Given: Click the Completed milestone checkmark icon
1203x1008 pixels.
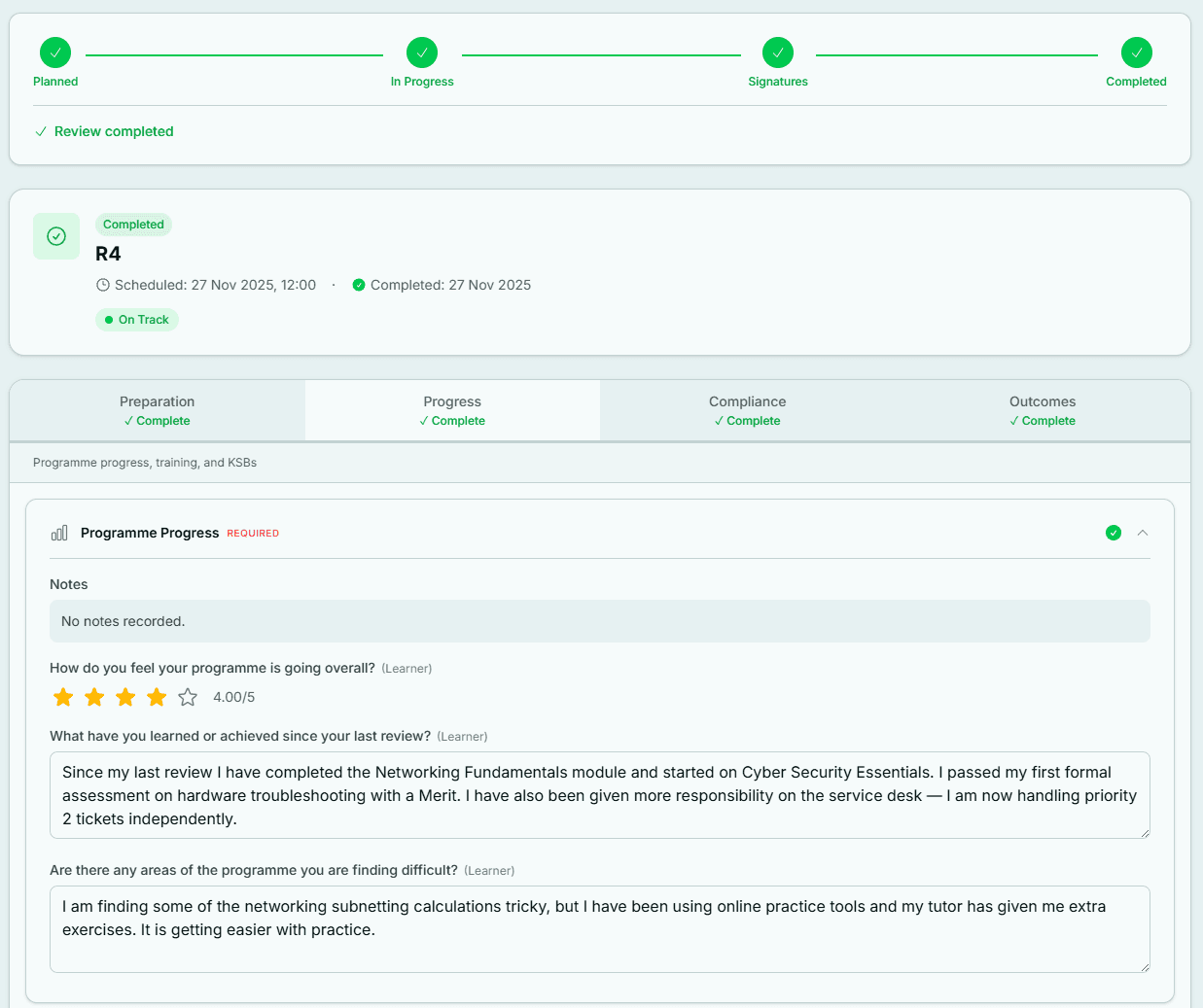Looking at the screenshot, I should (1136, 52).
